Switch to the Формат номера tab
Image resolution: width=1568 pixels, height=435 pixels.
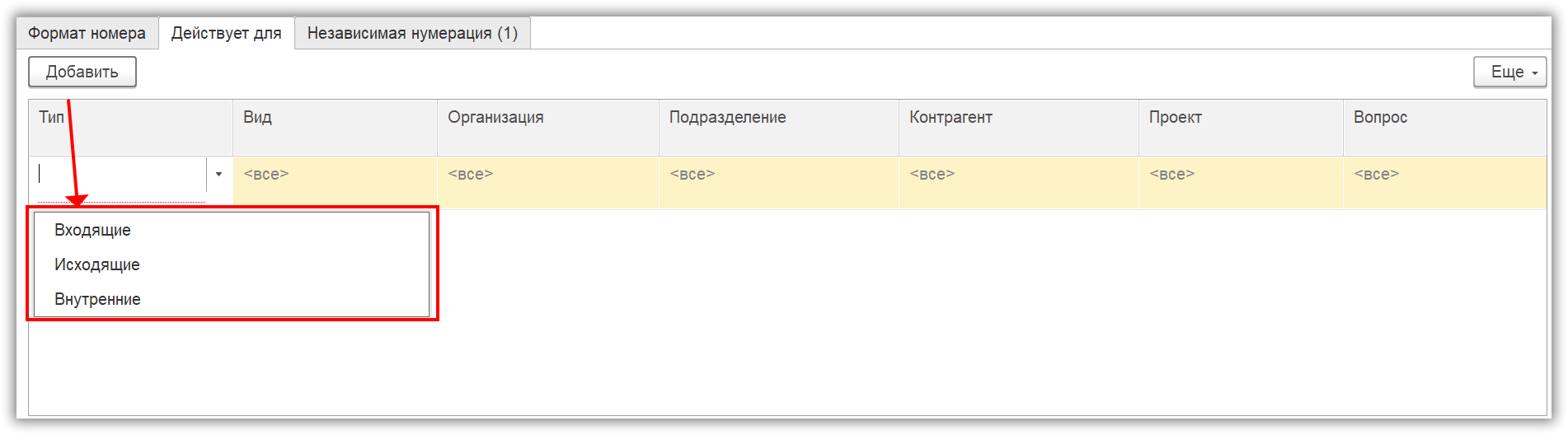coord(87,34)
